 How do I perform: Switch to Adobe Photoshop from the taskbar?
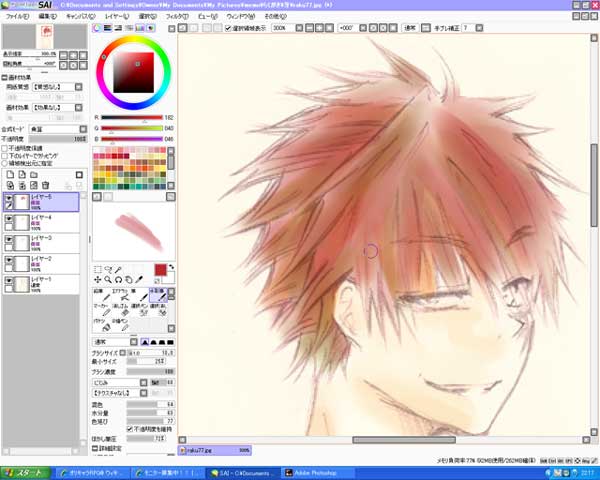318,473
